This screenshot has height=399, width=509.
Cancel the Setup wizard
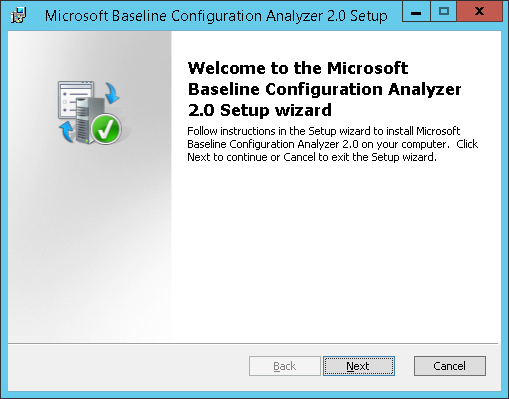(x=450, y=366)
